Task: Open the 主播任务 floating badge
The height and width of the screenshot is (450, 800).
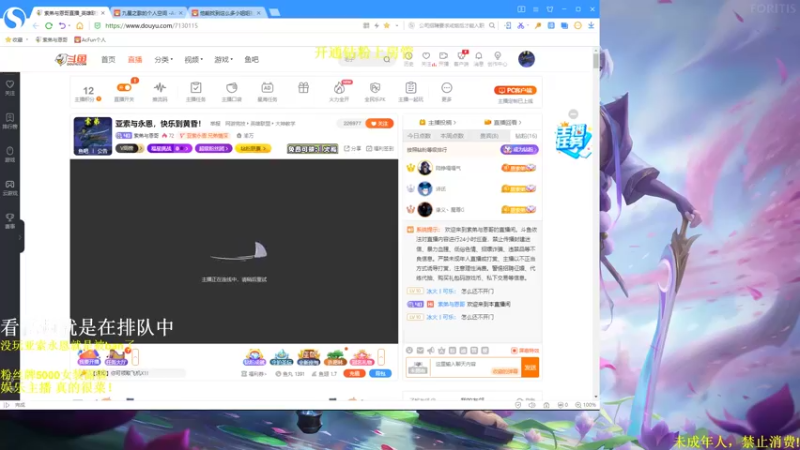Action: click(572, 140)
